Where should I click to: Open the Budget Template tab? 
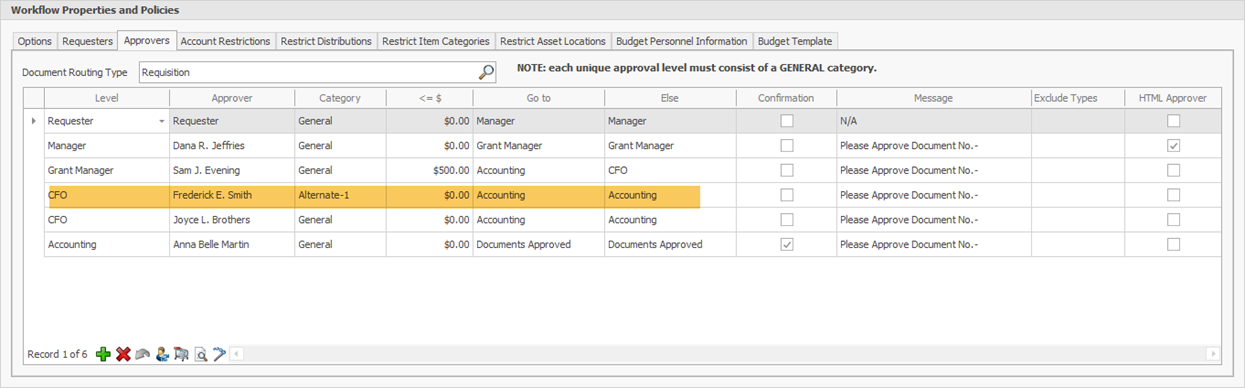click(x=794, y=41)
